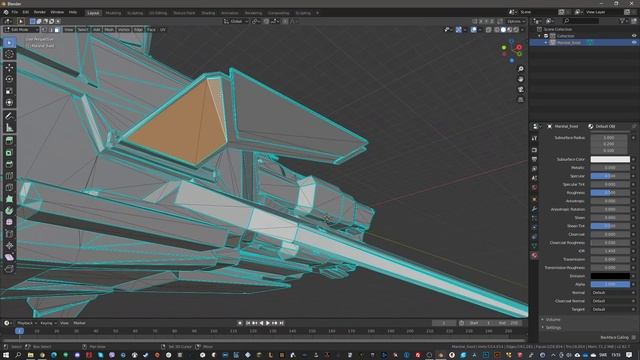
Task: Select the Extrude Region tool
Action: [9, 141]
